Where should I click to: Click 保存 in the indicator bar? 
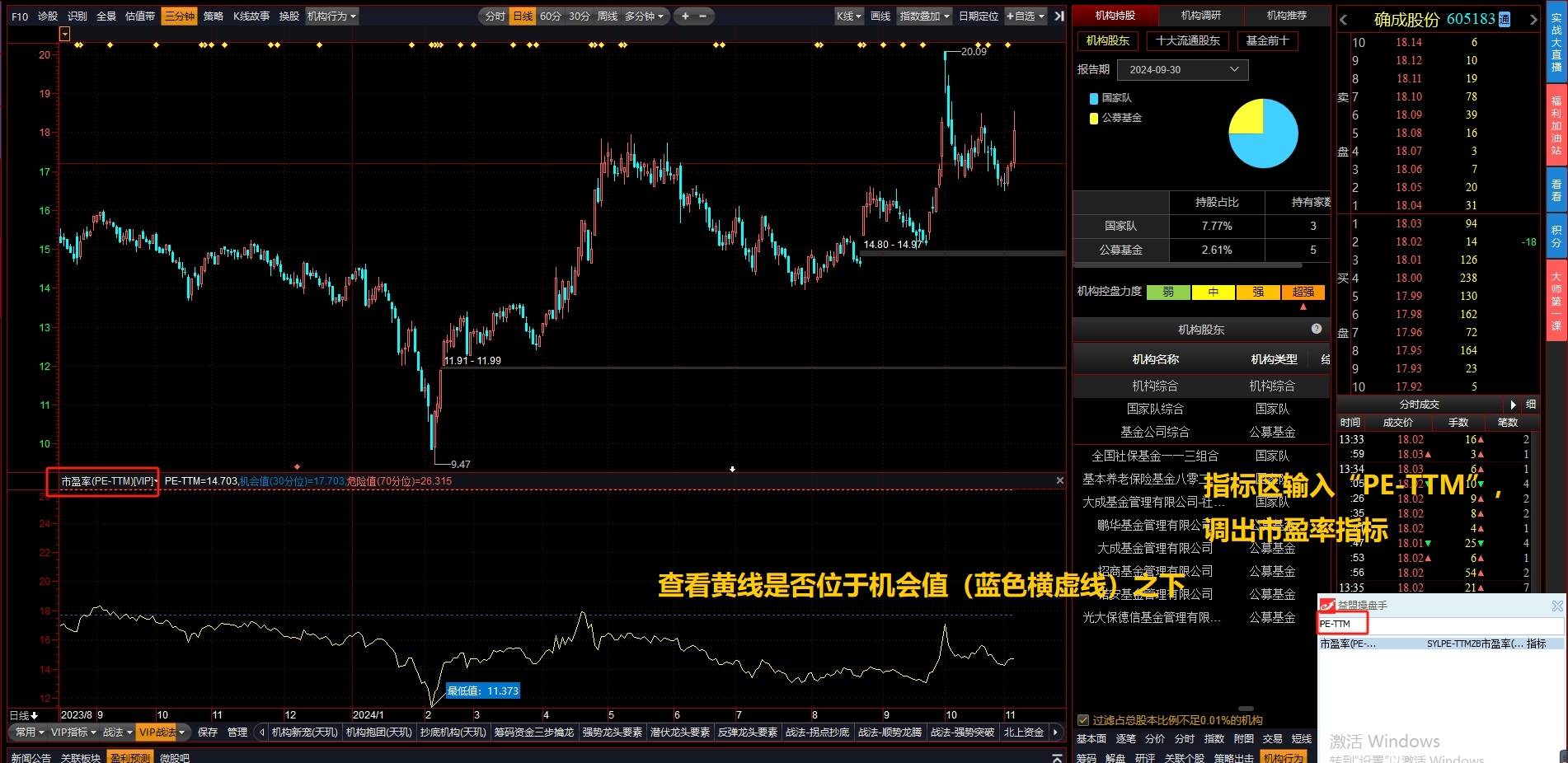208,732
